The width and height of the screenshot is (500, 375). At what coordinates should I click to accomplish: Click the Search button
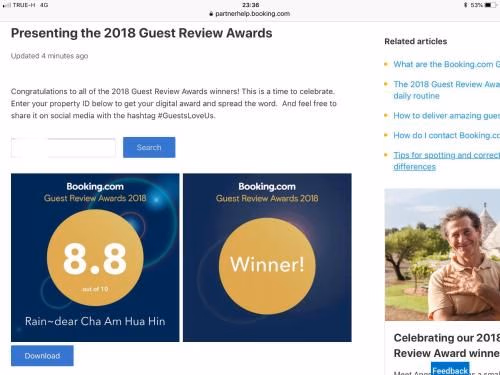click(x=149, y=147)
